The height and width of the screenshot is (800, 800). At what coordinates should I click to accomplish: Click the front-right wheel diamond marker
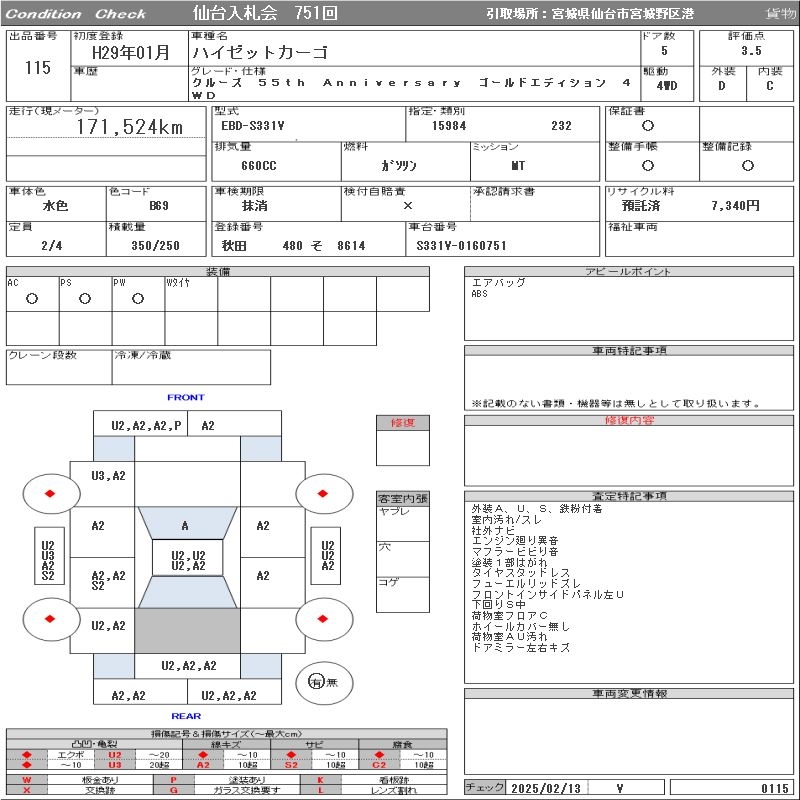[x=324, y=493]
